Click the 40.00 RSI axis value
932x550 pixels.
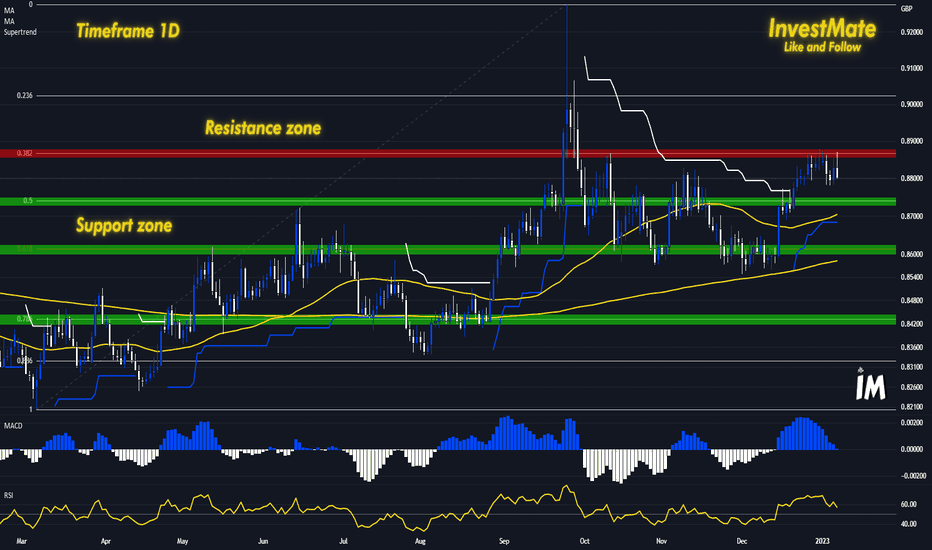[x=909, y=524]
